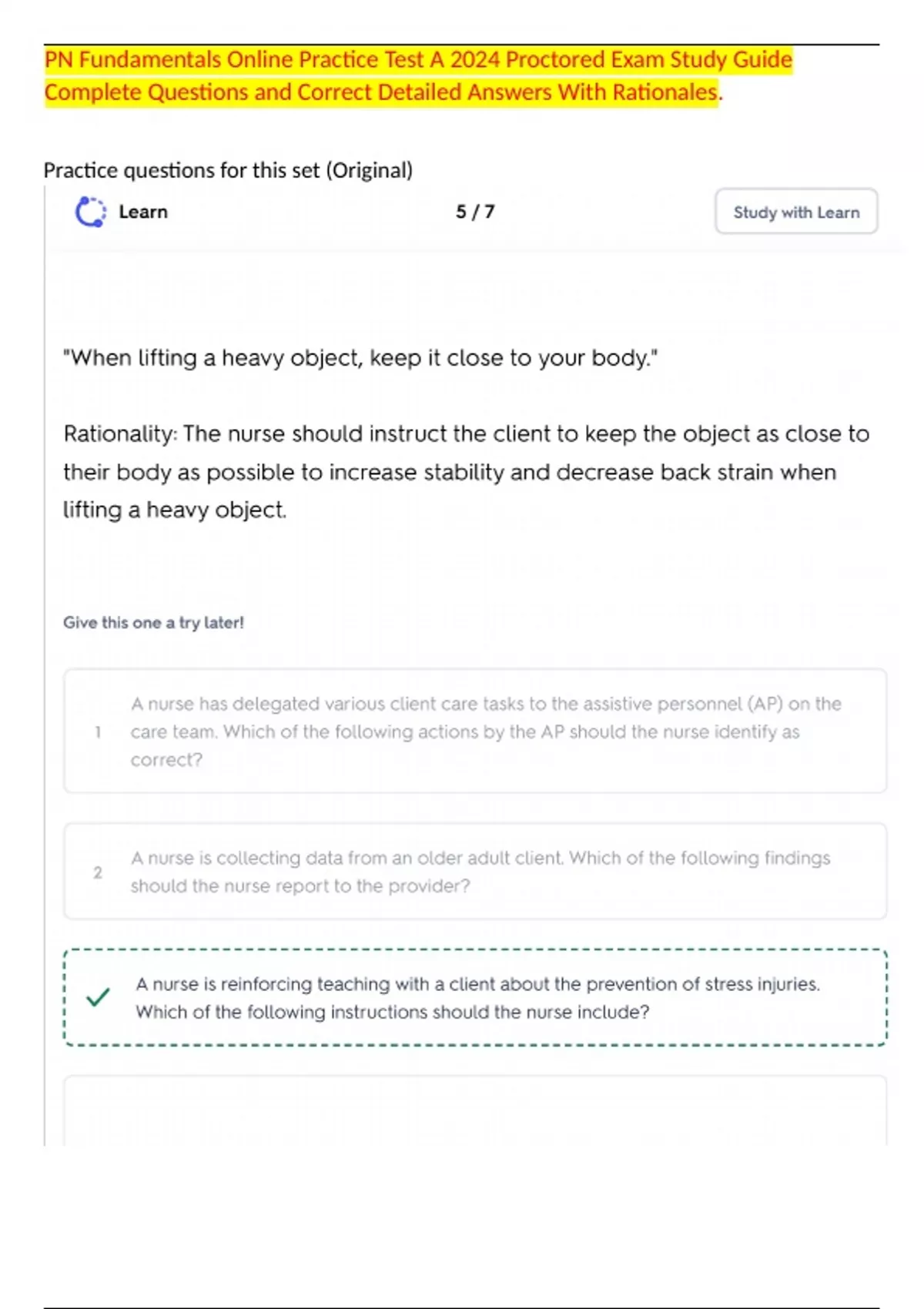The width and height of the screenshot is (924, 1309).
Task: Click the highlighted "Complete Questions" subtitle line
Action: 383,92
